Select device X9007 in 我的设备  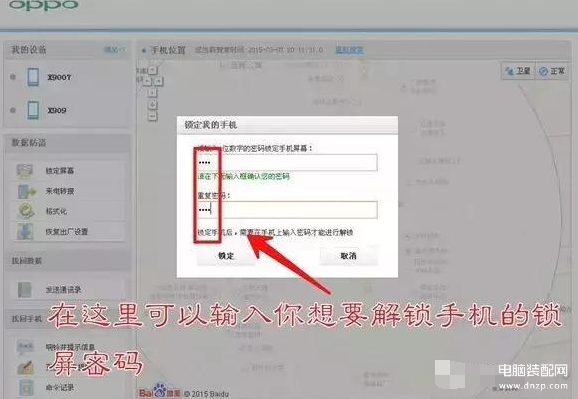(x=66, y=77)
